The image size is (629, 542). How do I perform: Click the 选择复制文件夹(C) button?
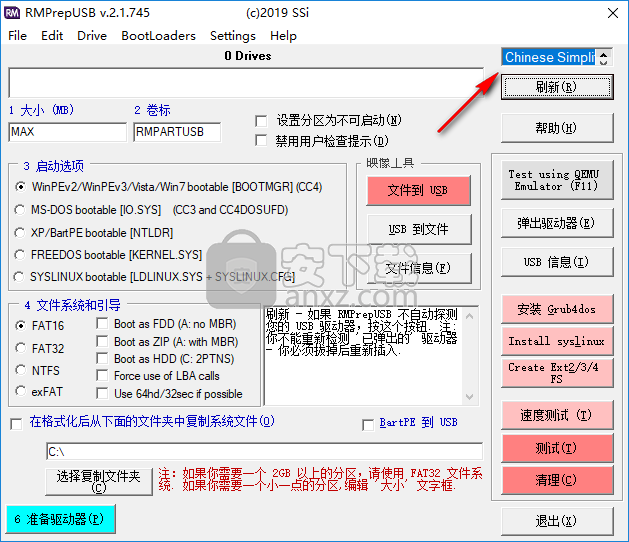(x=99, y=482)
